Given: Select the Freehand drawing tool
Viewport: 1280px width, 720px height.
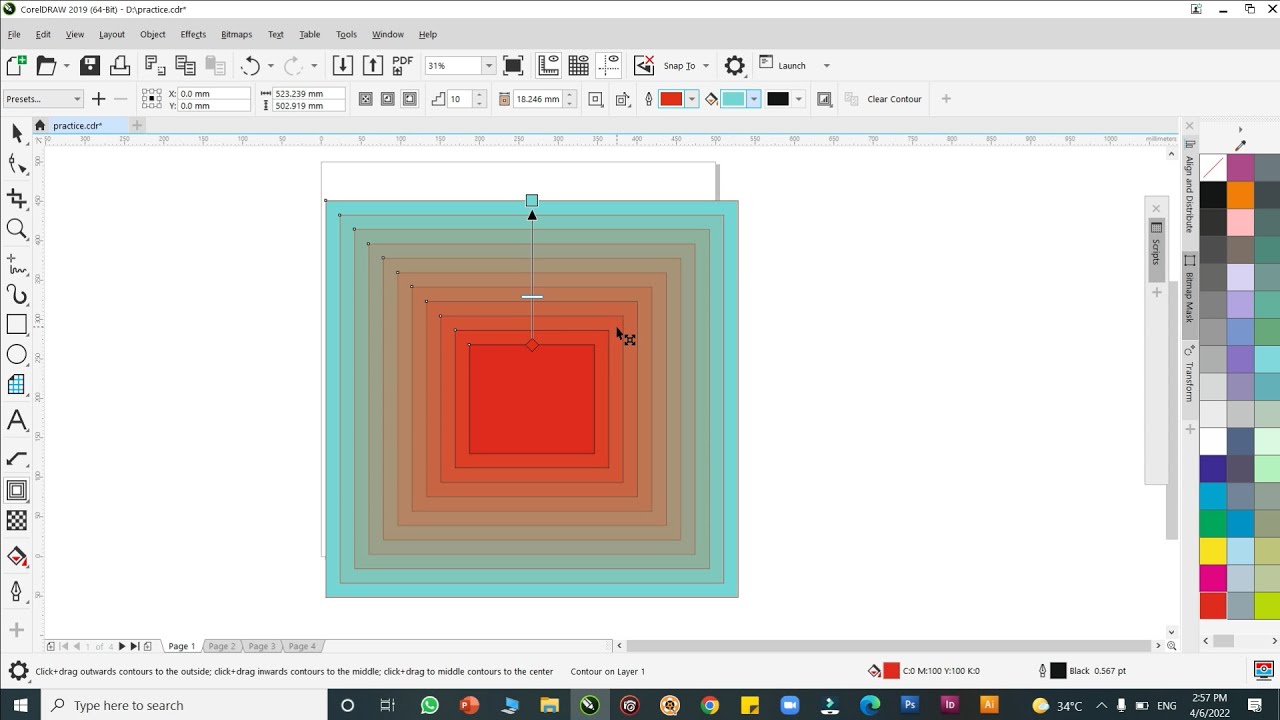Looking at the screenshot, I should point(17,265).
